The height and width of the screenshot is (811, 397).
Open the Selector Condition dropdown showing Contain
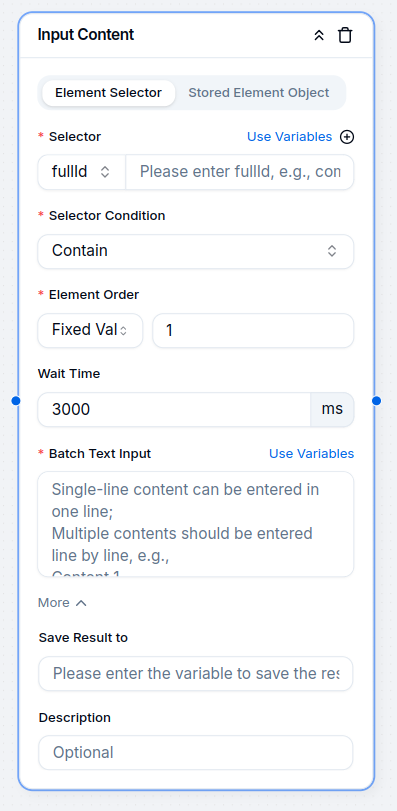(x=196, y=251)
